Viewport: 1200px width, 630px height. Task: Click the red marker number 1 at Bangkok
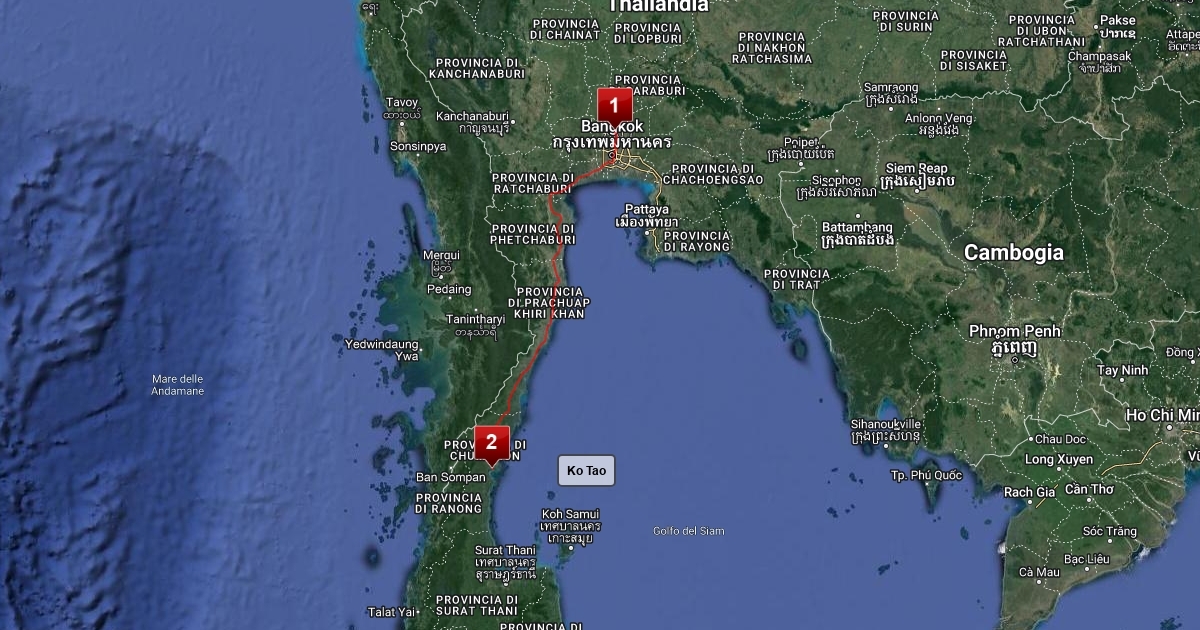pyautogui.click(x=614, y=105)
